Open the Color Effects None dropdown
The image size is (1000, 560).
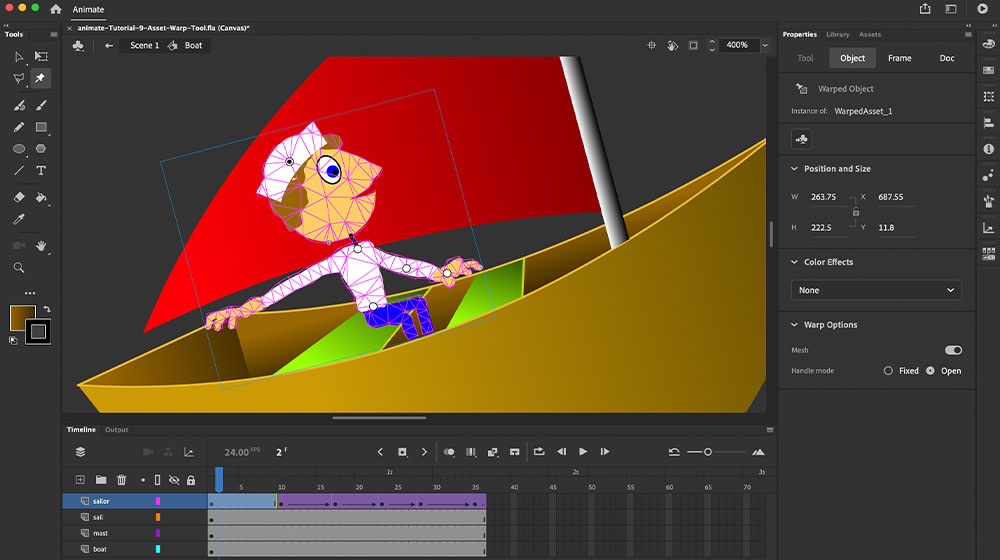tap(876, 290)
